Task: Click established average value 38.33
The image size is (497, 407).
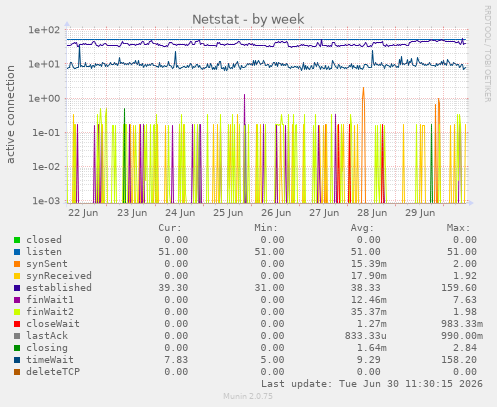Action: click(365, 288)
